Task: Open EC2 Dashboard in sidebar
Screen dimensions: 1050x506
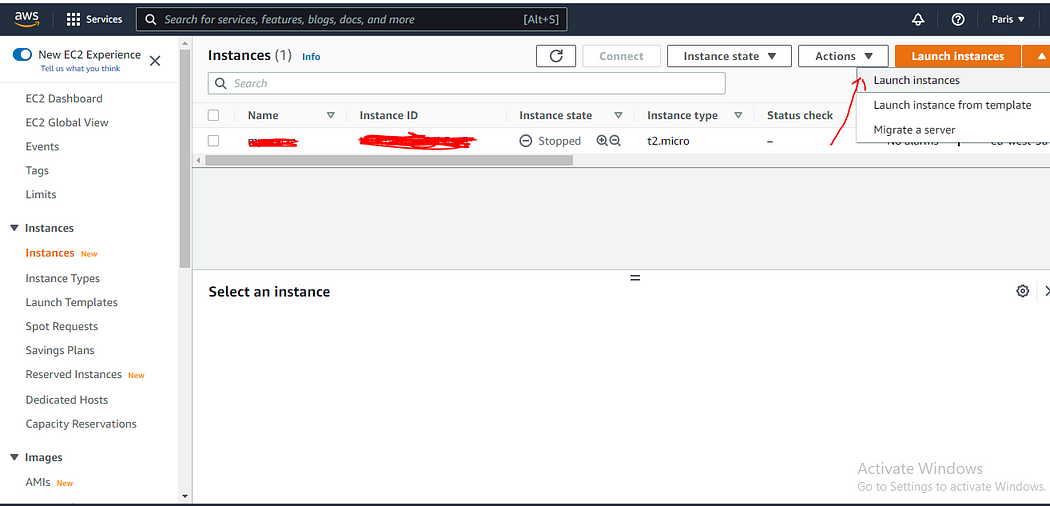Action: [64, 98]
